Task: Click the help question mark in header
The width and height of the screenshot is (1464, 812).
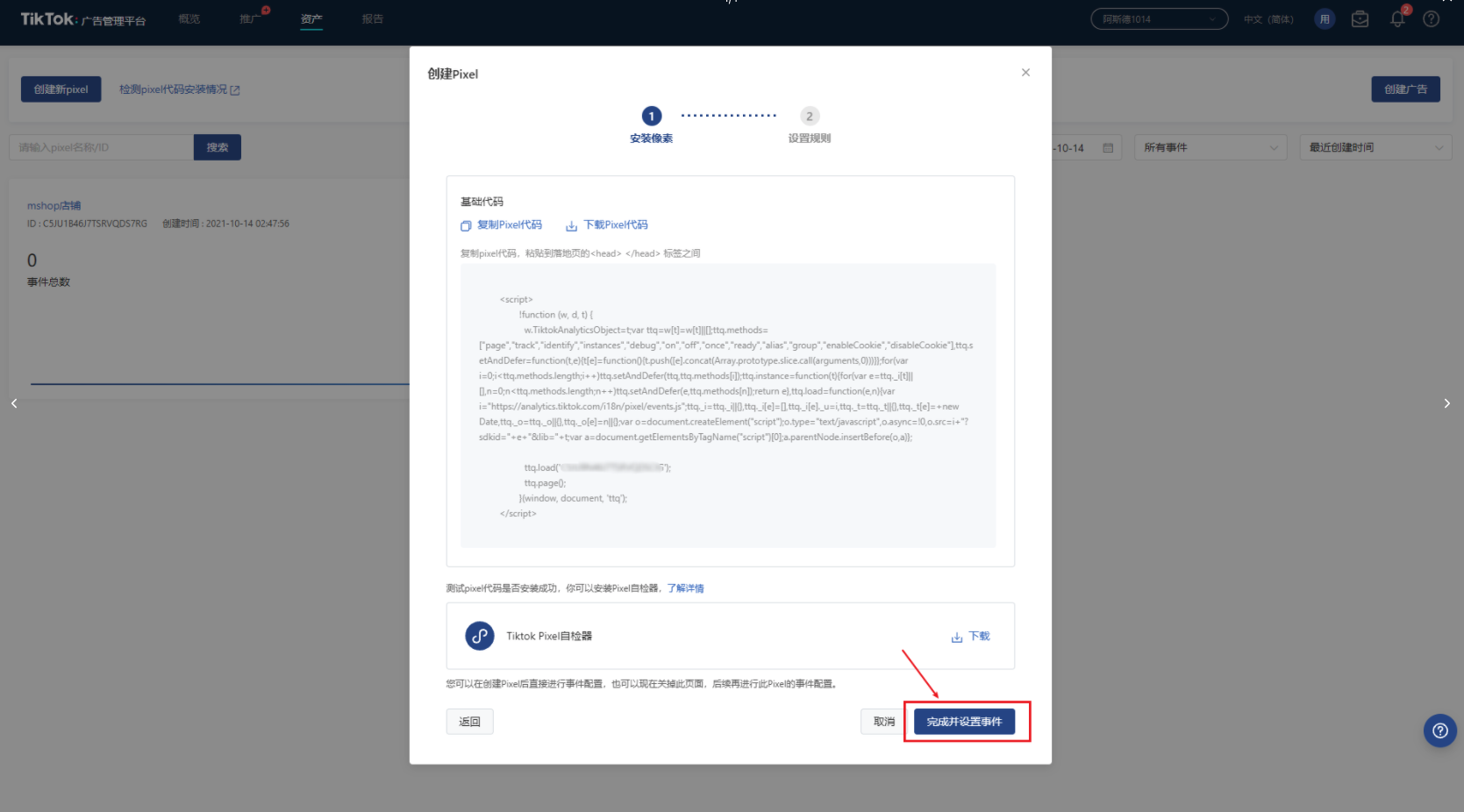Action: (1431, 19)
